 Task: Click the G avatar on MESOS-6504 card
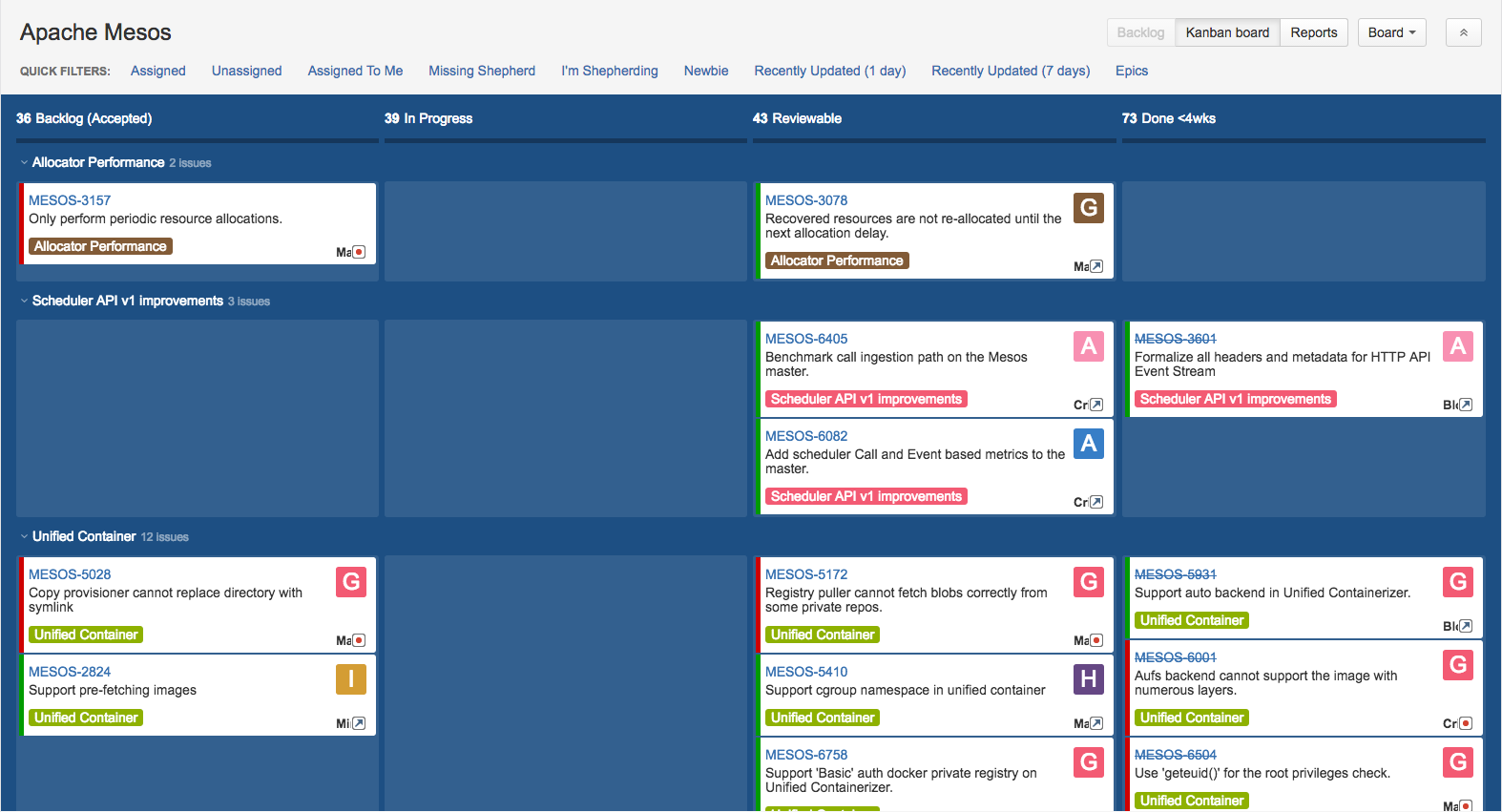click(x=1458, y=762)
